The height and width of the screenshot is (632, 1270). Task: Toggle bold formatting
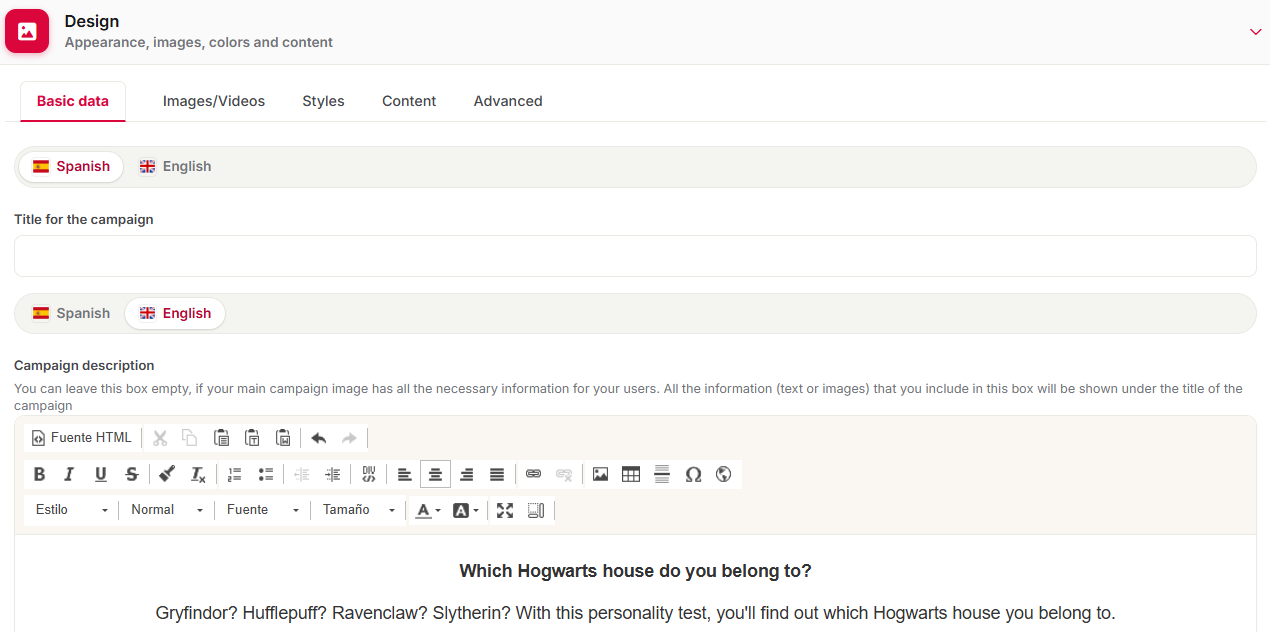point(39,474)
